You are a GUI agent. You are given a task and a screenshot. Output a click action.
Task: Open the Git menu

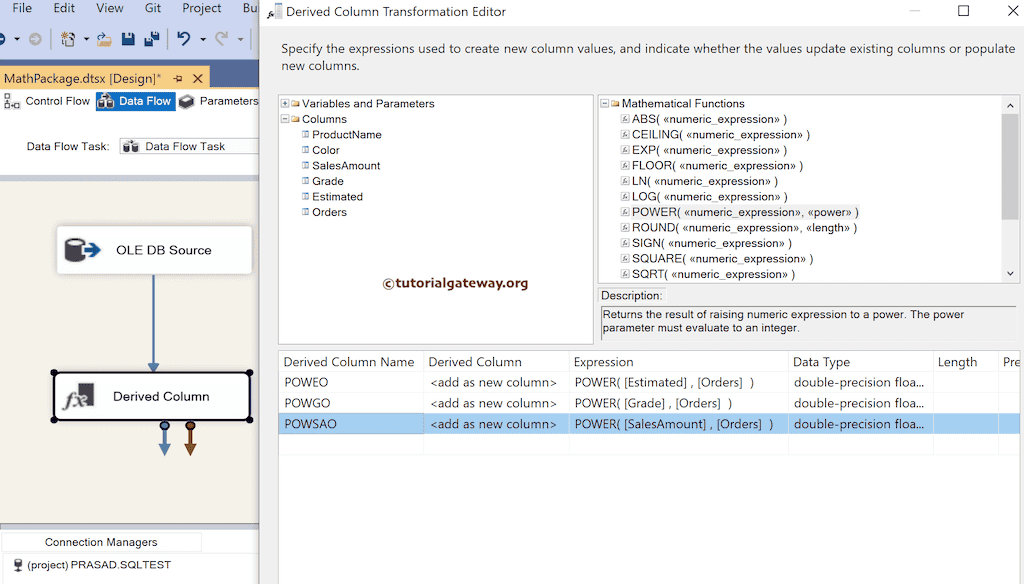pyautogui.click(x=148, y=8)
